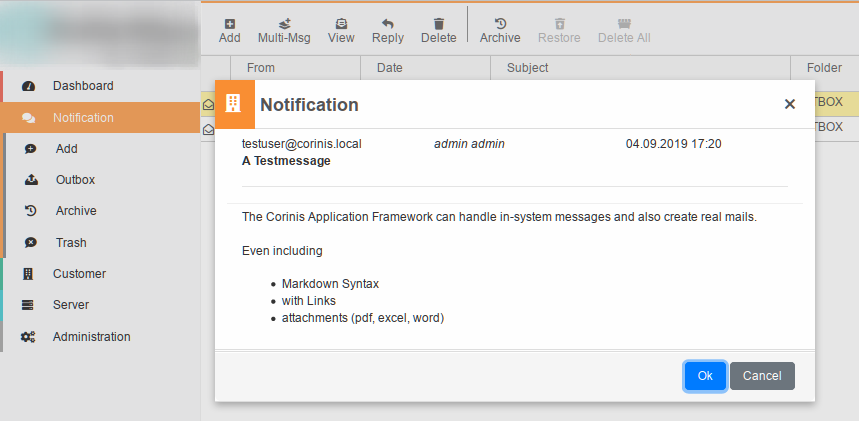Open Archive folder in sidebar
The width and height of the screenshot is (859, 421).
click(76, 211)
